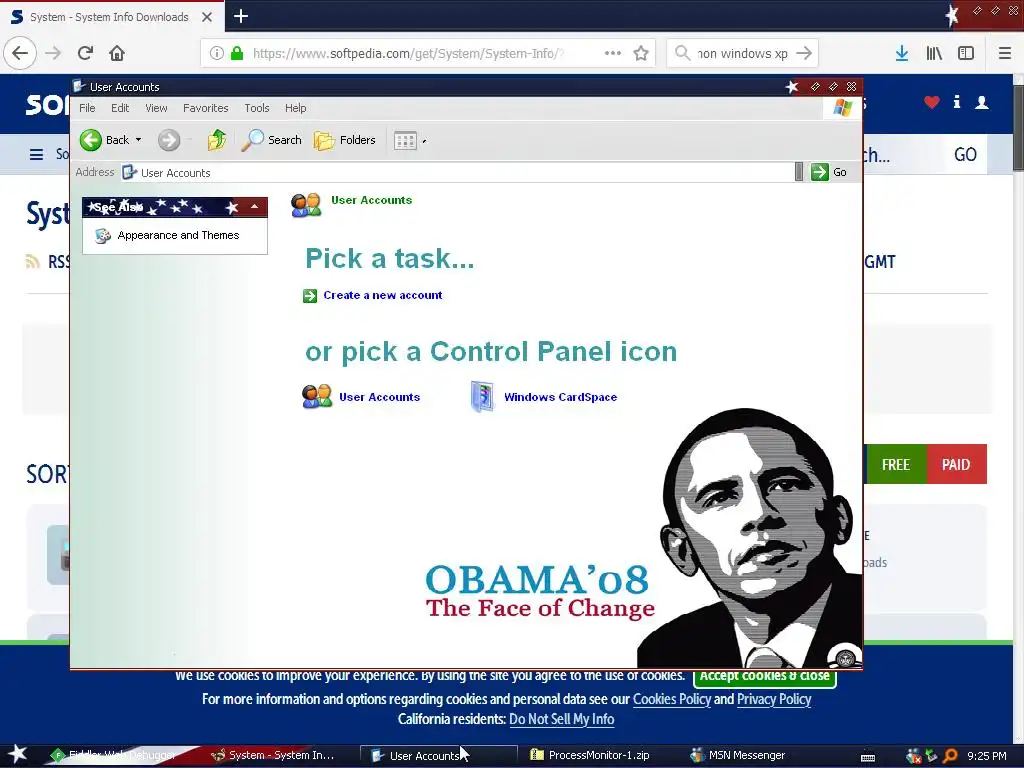Click the green Go button beside address bar
The image size is (1024, 768).
(829, 172)
